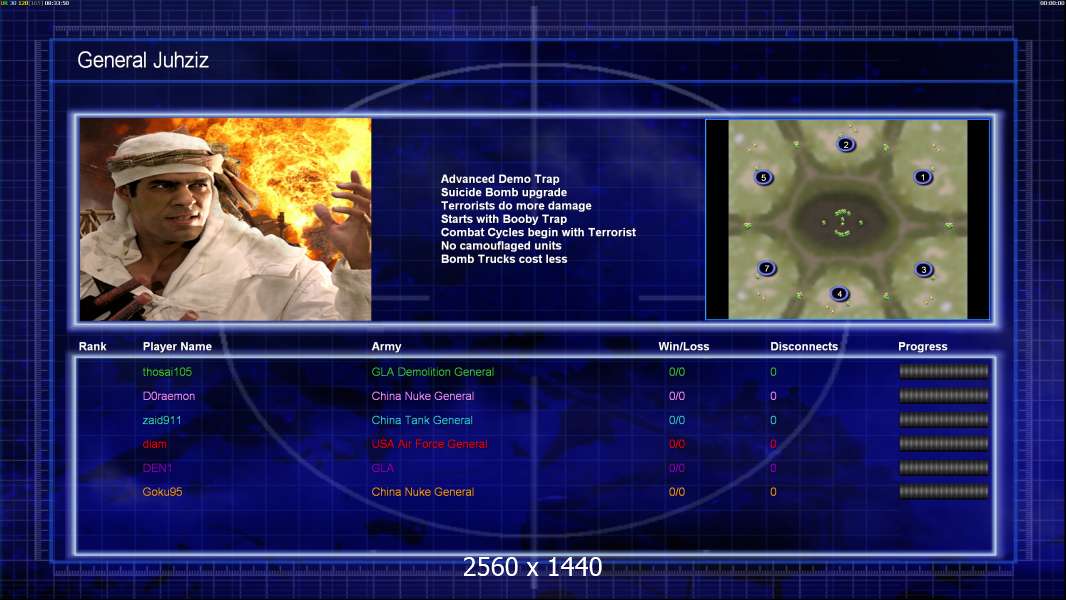Click start position marker 3 on map

click(x=923, y=270)
